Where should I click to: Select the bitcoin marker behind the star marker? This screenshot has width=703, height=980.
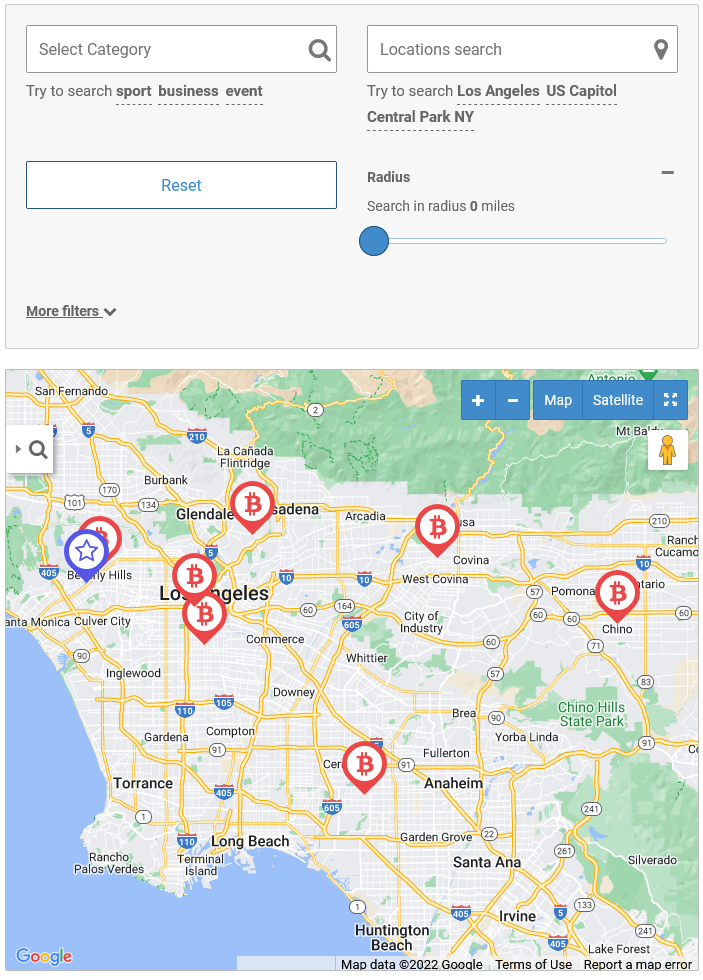(x=109, y=530)
